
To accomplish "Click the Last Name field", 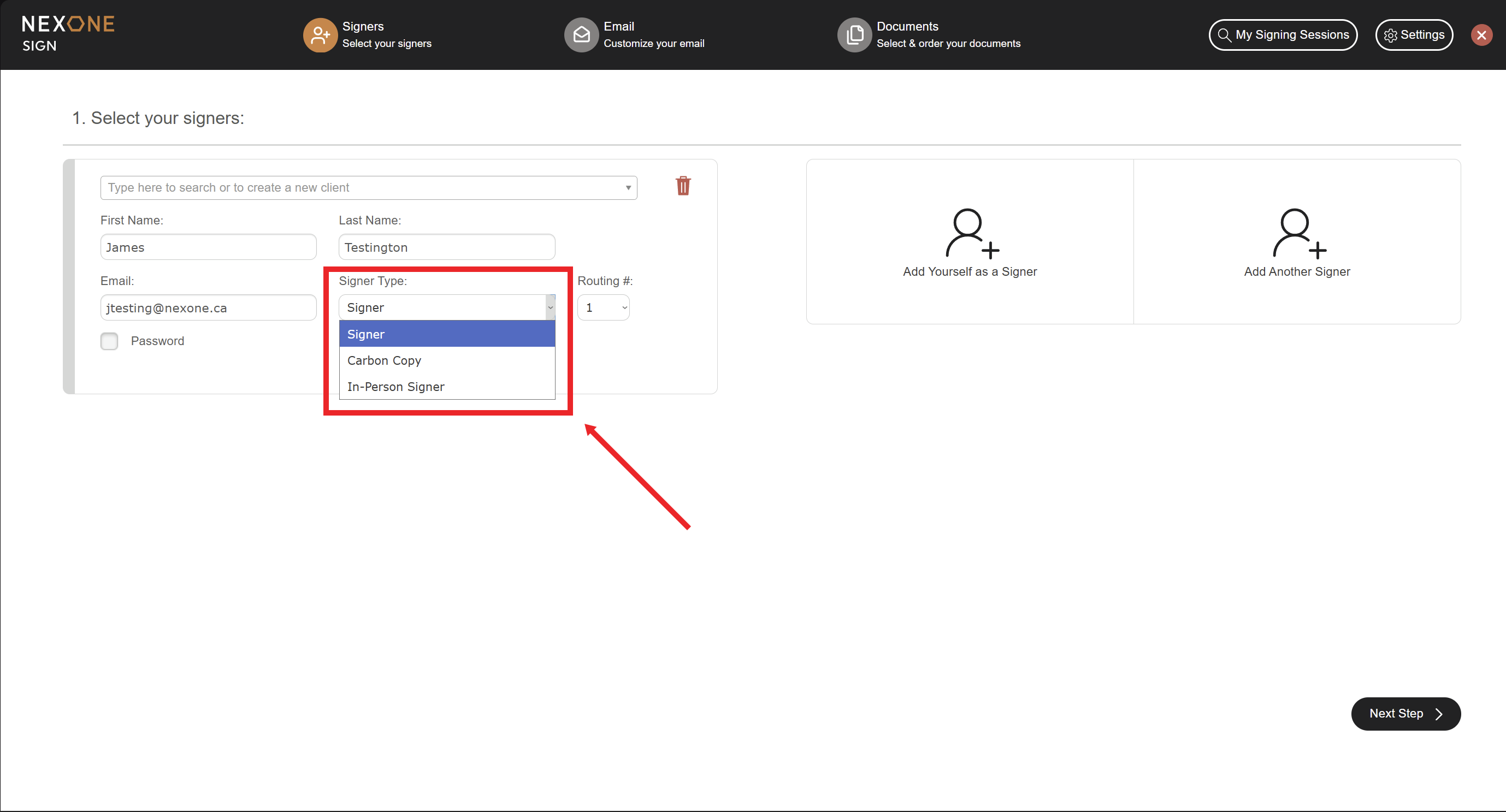I will pyautogui.click(x=447, y=247).
